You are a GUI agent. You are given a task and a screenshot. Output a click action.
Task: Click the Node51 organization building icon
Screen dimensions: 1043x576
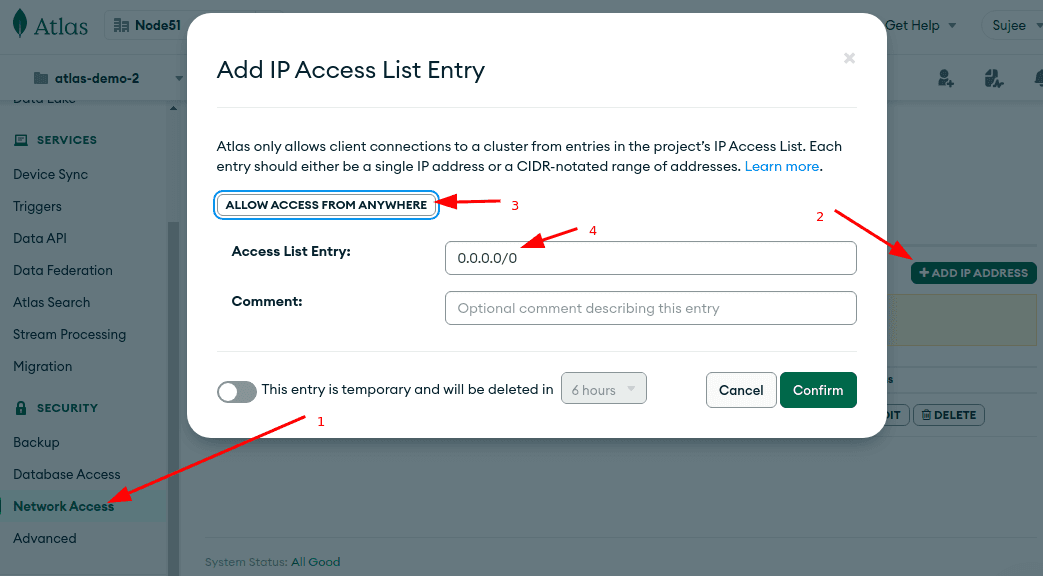(x=122, y=25)
